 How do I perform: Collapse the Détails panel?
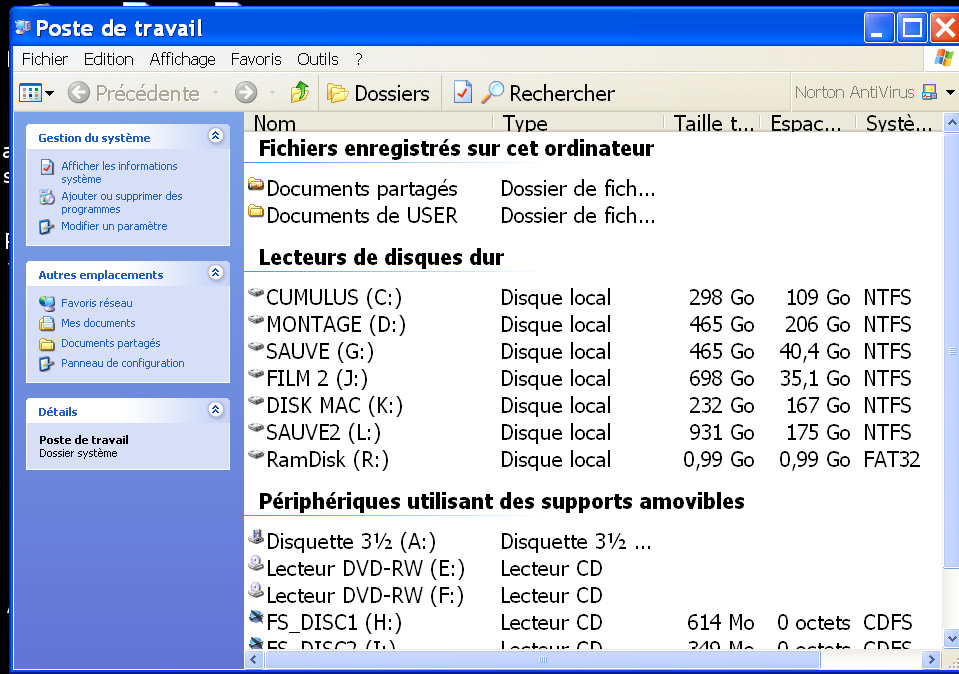(215, 410)
